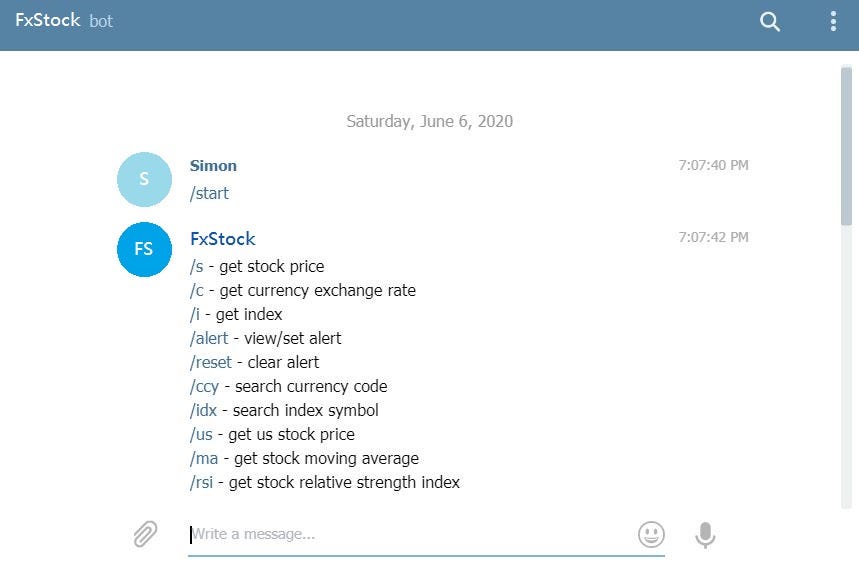The image size is (859, 568).
Task: Open the search magnifier icon in header
Action: pos(770,22)
